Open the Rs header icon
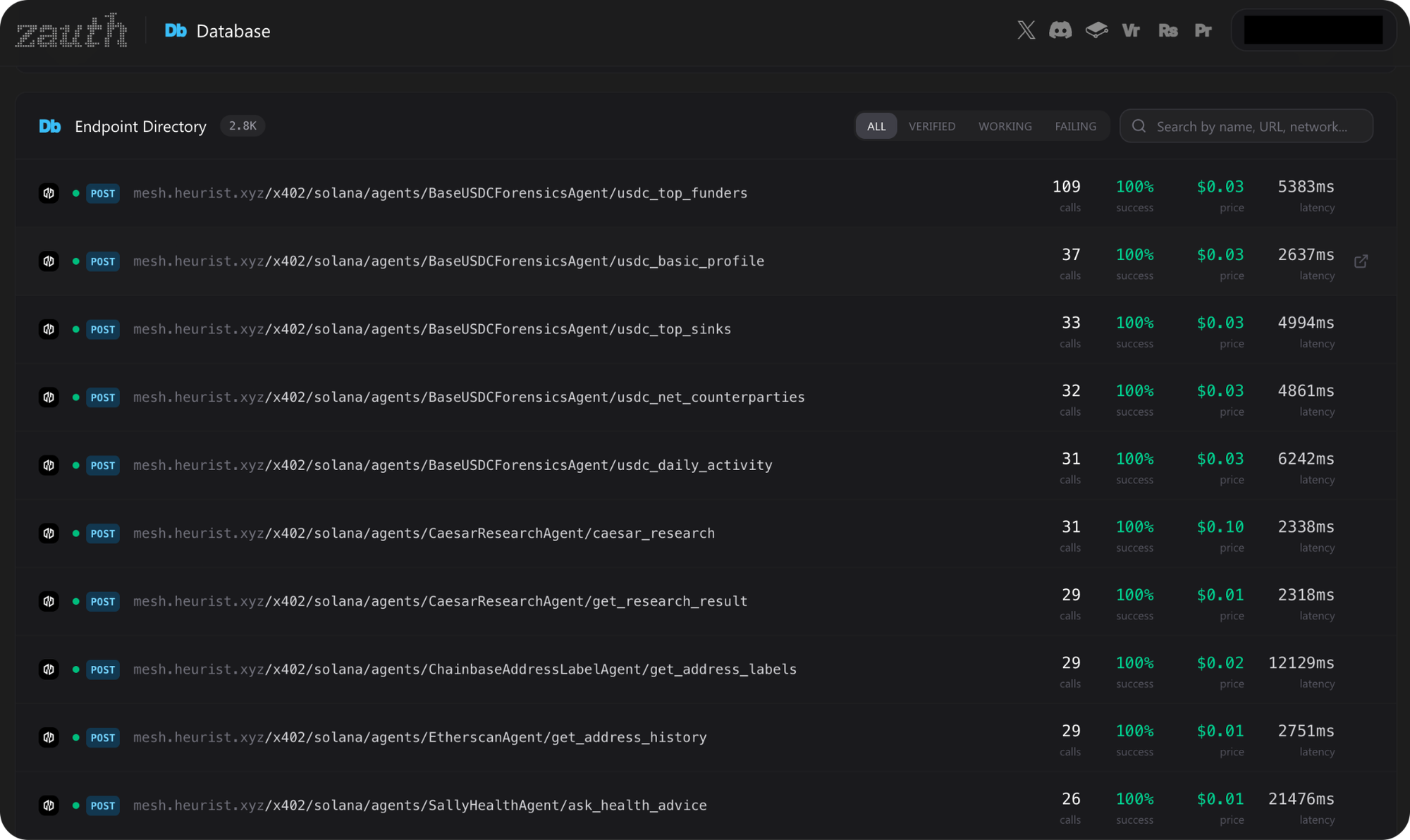This screenshot has width=1410, height=840. pos(1167,30)
